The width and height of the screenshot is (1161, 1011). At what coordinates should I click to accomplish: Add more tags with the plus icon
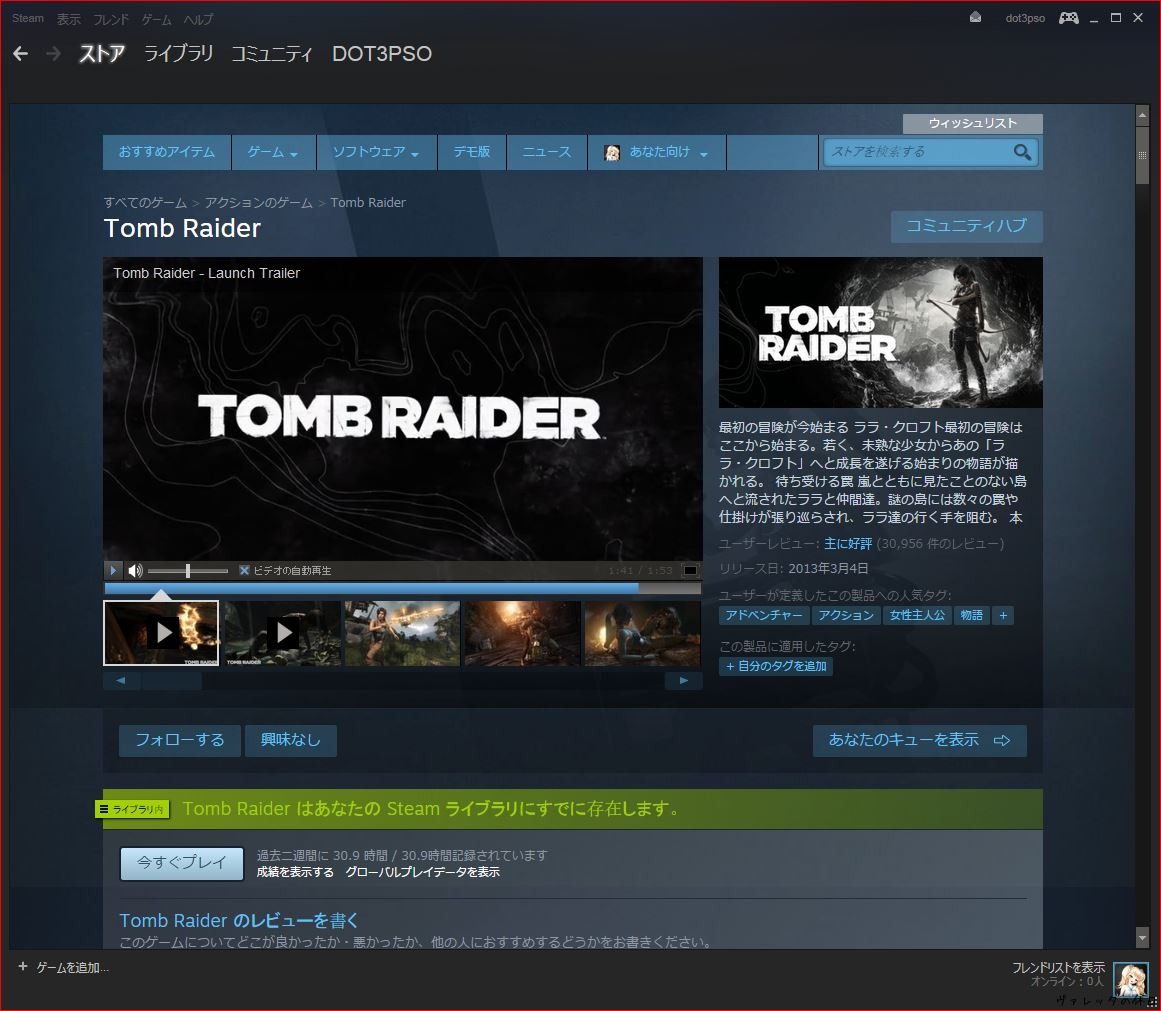1003,615
